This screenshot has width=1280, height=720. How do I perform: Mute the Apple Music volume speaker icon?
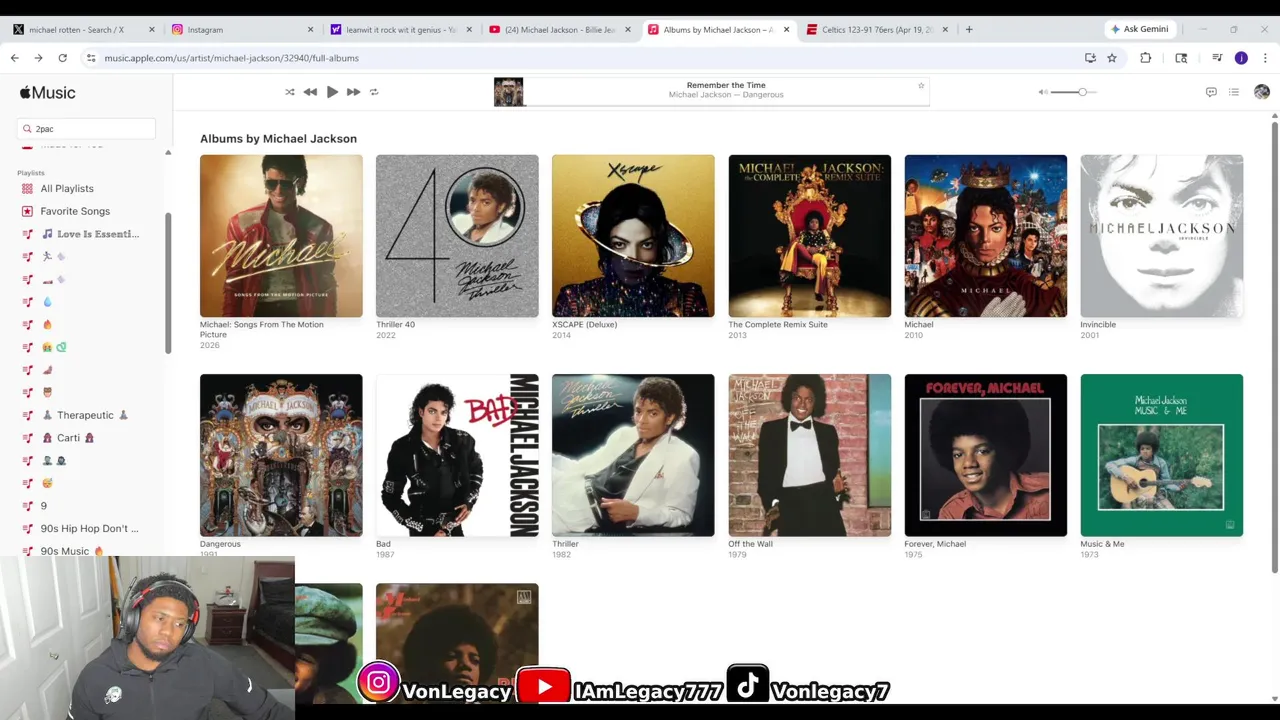pyautogui.click(x=1043, y=92)
